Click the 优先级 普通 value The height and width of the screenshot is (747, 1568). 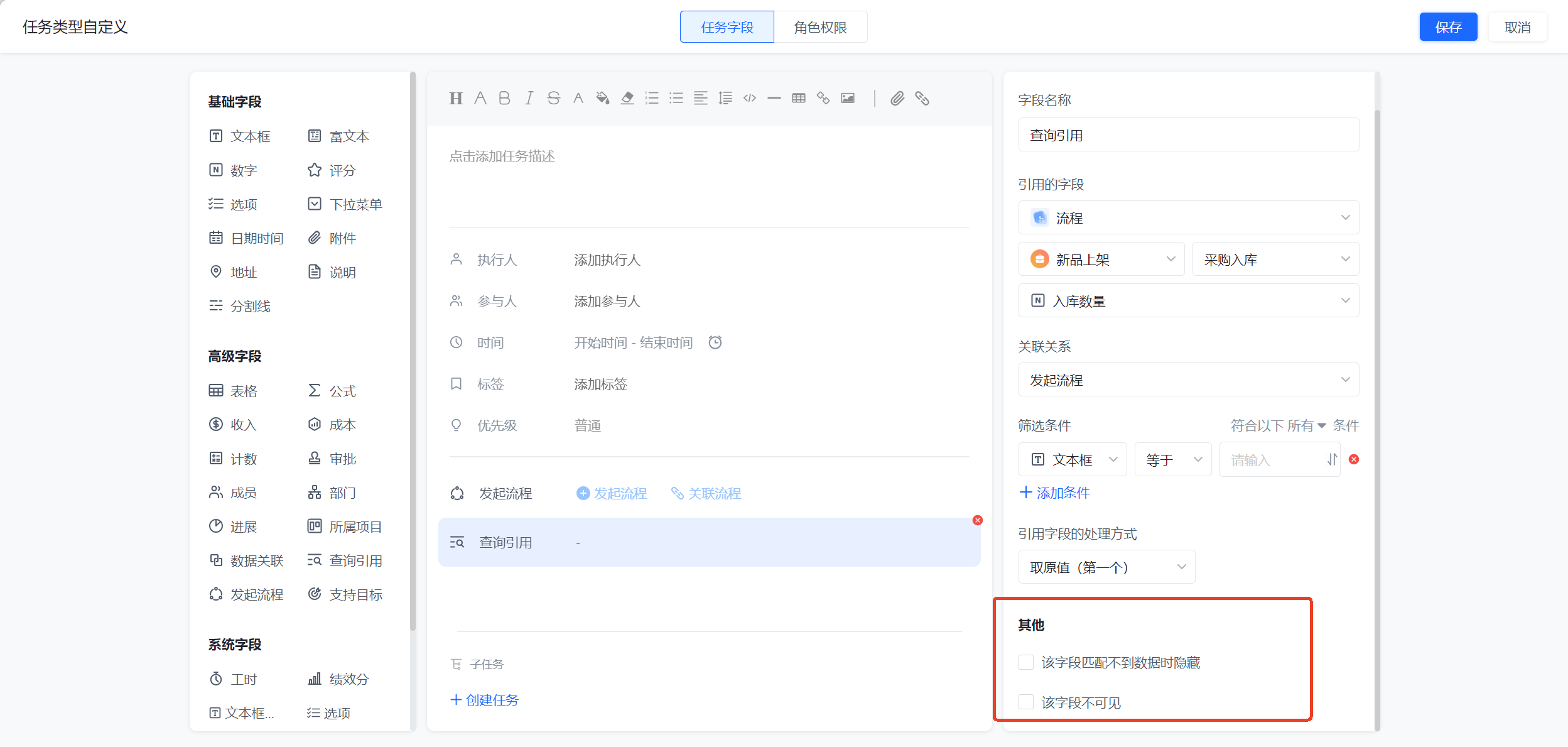click(x=588, y=425)
